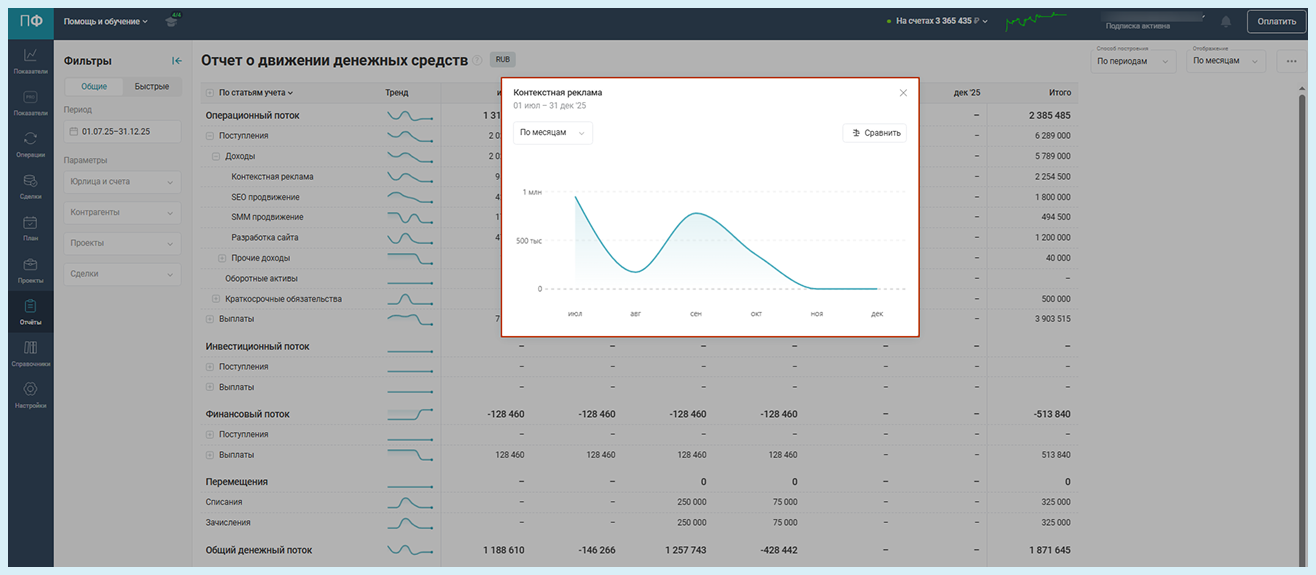Open Справочники in the sidebar
The image size is (1316, 575).
coord(30,353)
